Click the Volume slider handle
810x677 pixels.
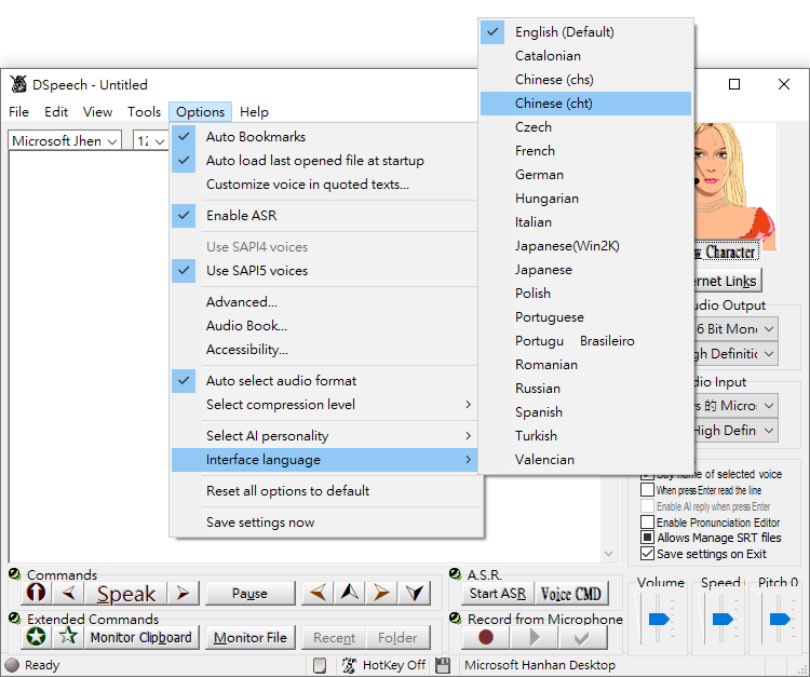[659, 619]
